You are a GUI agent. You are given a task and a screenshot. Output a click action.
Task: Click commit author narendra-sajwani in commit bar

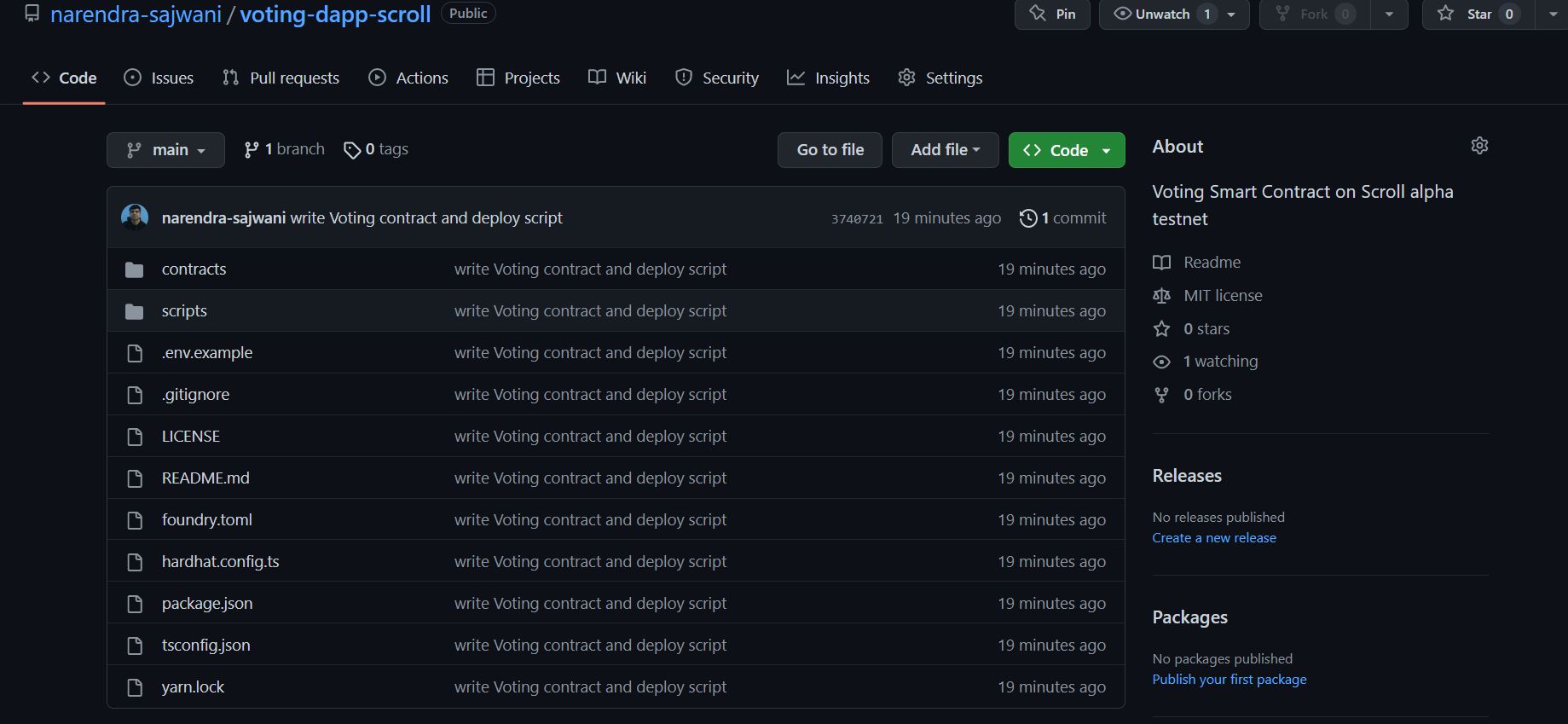click(x=223, y=218)
